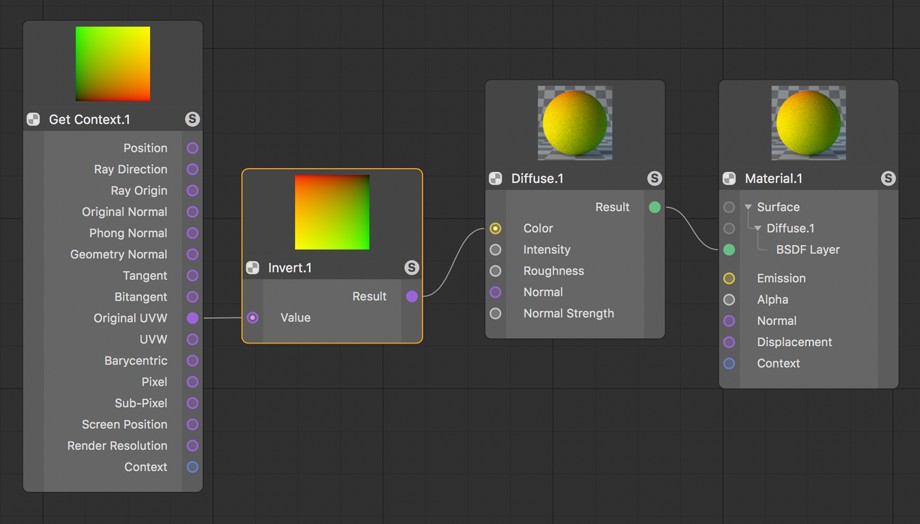The image size is (920, 524).
Task: Collapse the Surface group in Material.1
Action: [748, 207]
